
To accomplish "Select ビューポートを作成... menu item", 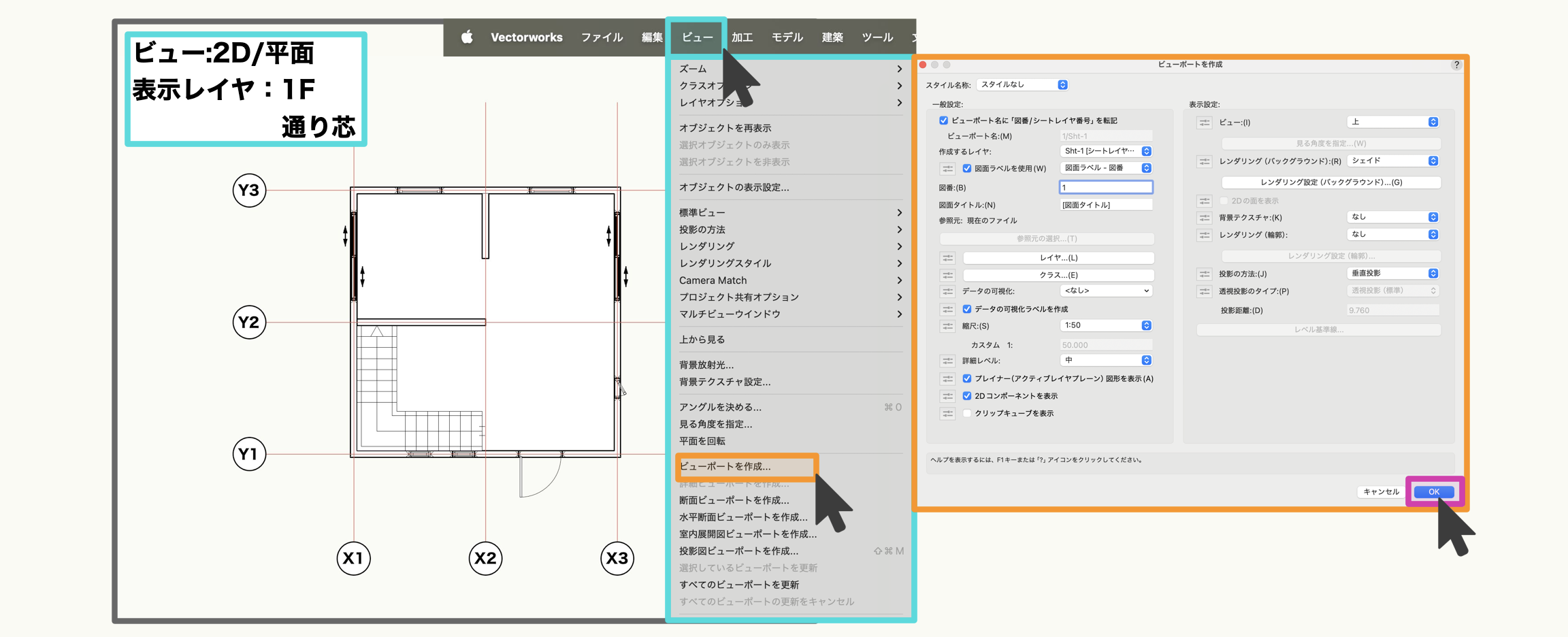I will point(725,467).
